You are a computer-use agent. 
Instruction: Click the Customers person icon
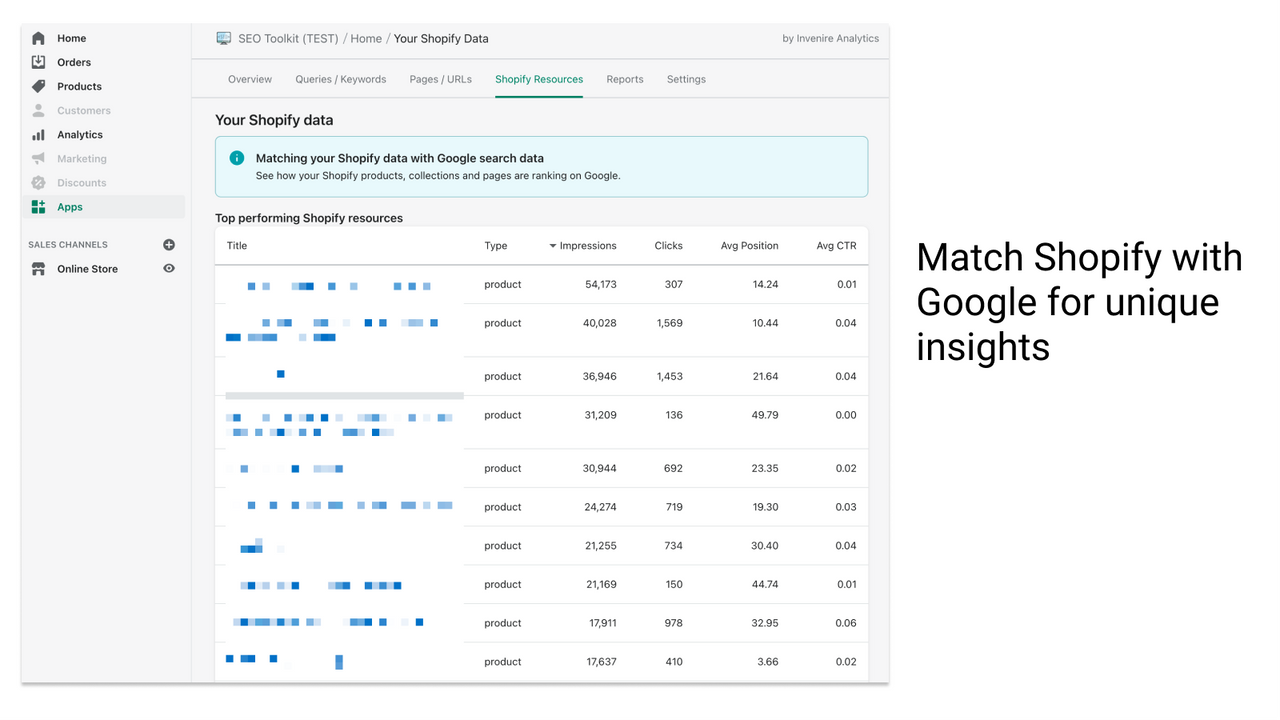[x=38, y=110]
